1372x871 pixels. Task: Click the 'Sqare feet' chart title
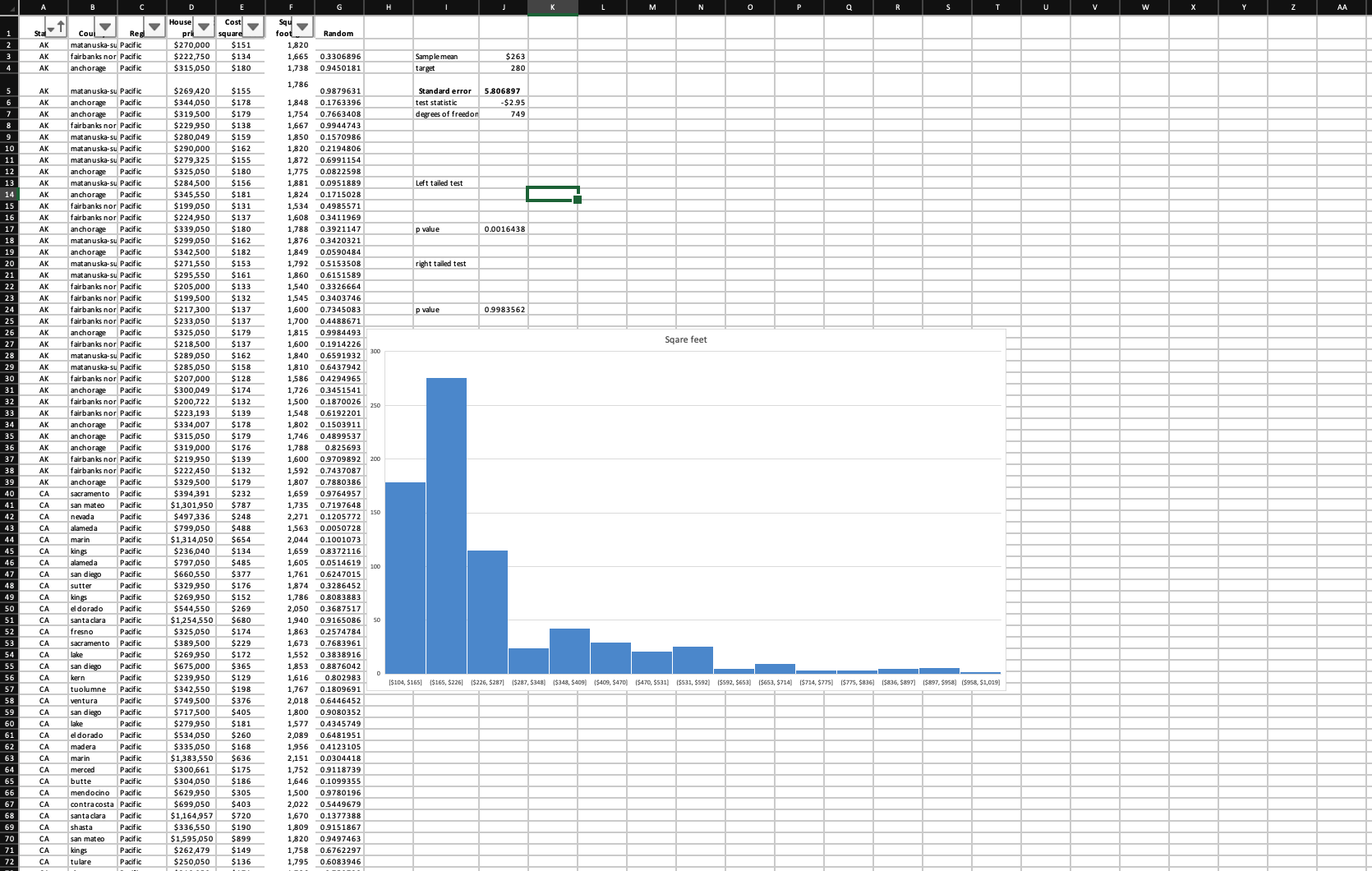pos(686,339)
